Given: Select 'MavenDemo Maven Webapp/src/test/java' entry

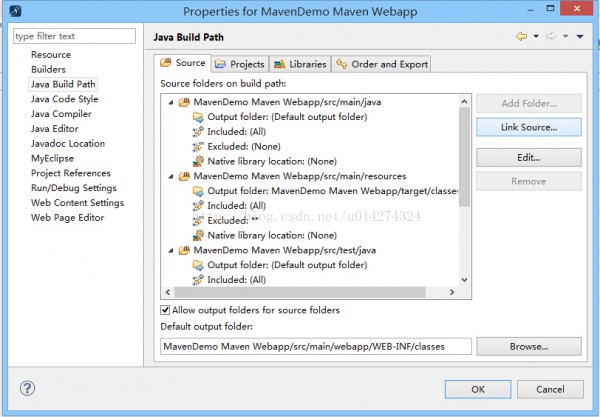Looking at the screenshot, I should 284,250.
